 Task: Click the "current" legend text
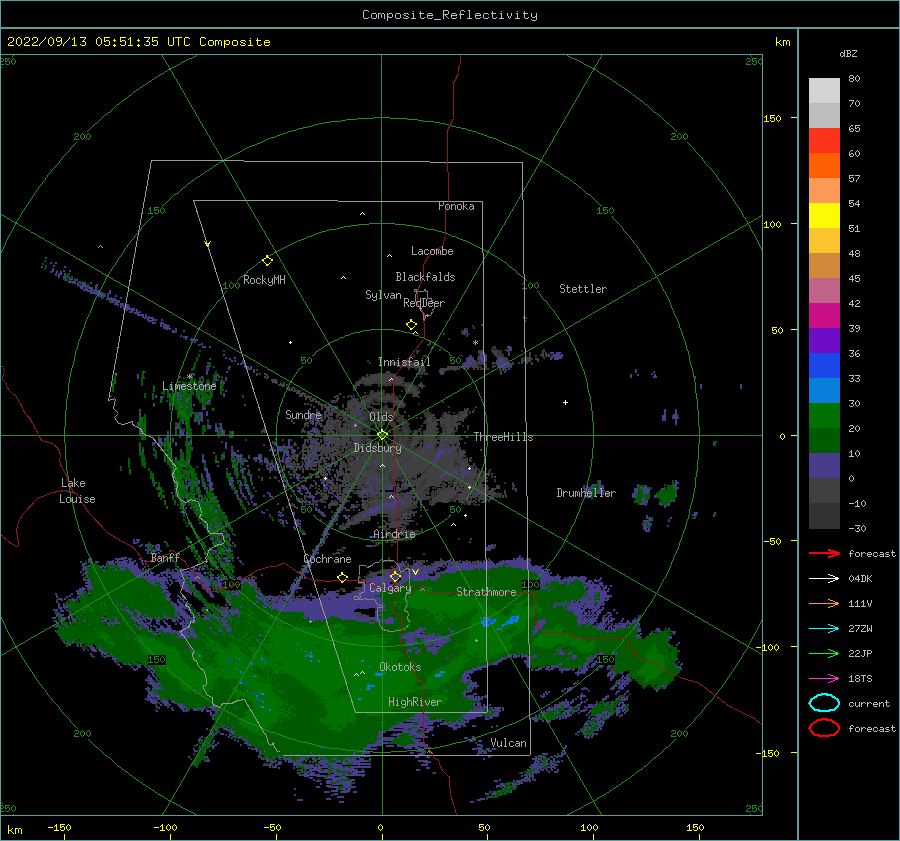[869, 704]
